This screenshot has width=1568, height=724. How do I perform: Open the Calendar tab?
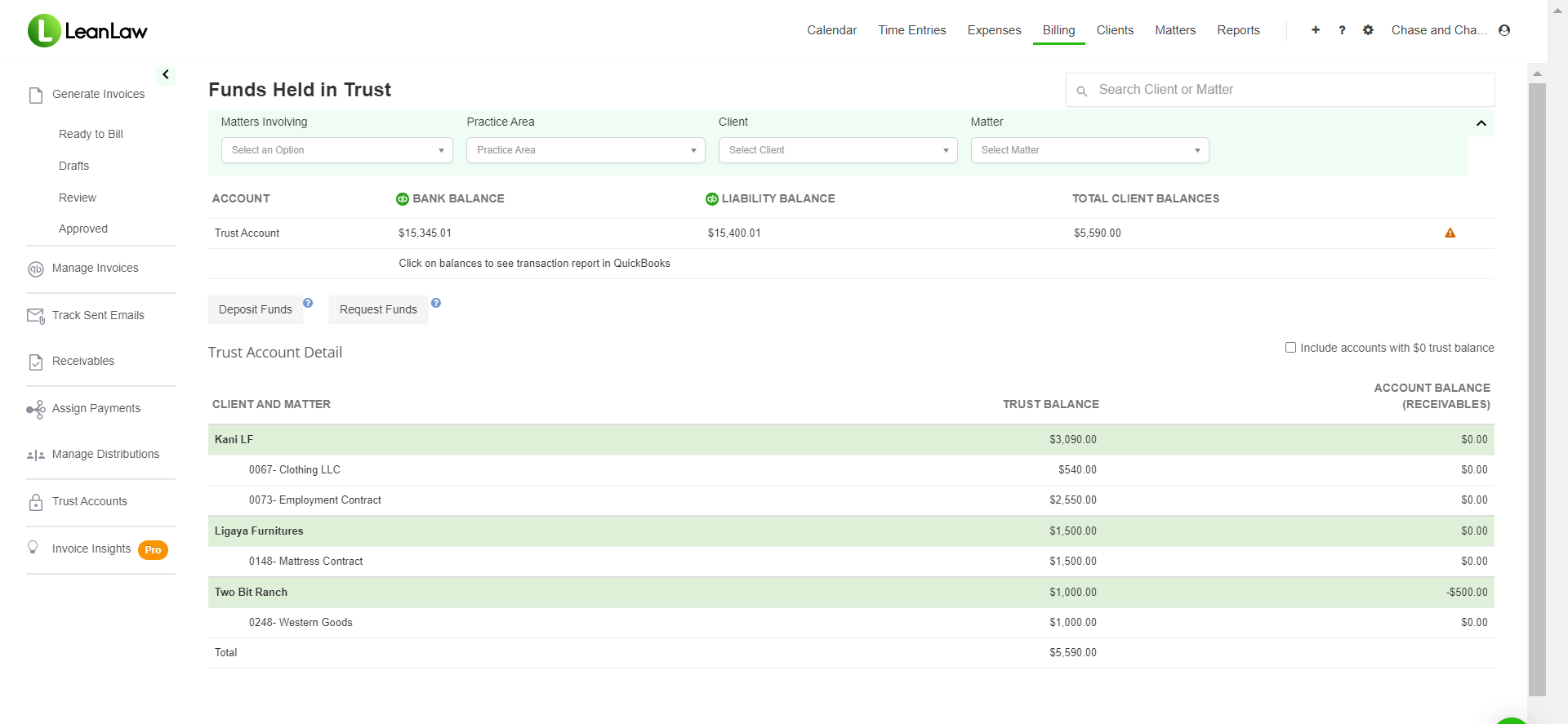pyautogui.click(x=832, y=30)
